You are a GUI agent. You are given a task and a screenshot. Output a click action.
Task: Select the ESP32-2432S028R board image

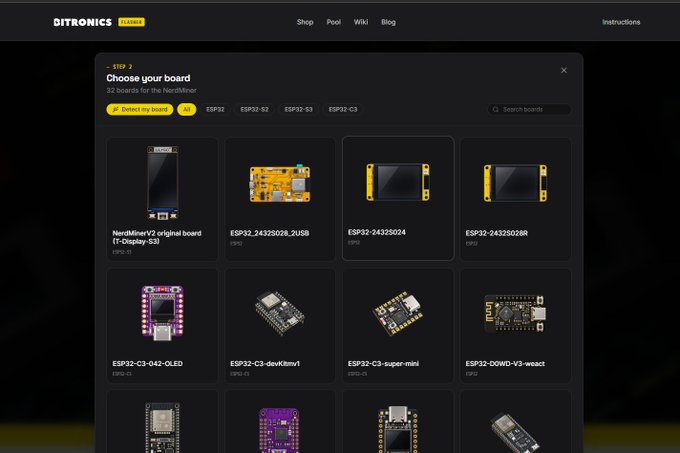(515, 183)
